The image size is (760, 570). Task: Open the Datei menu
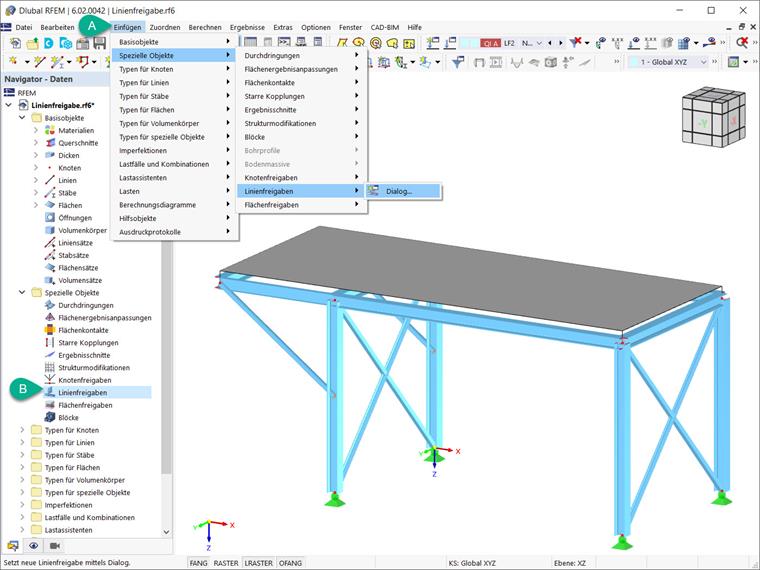click(x=24, y=27)
